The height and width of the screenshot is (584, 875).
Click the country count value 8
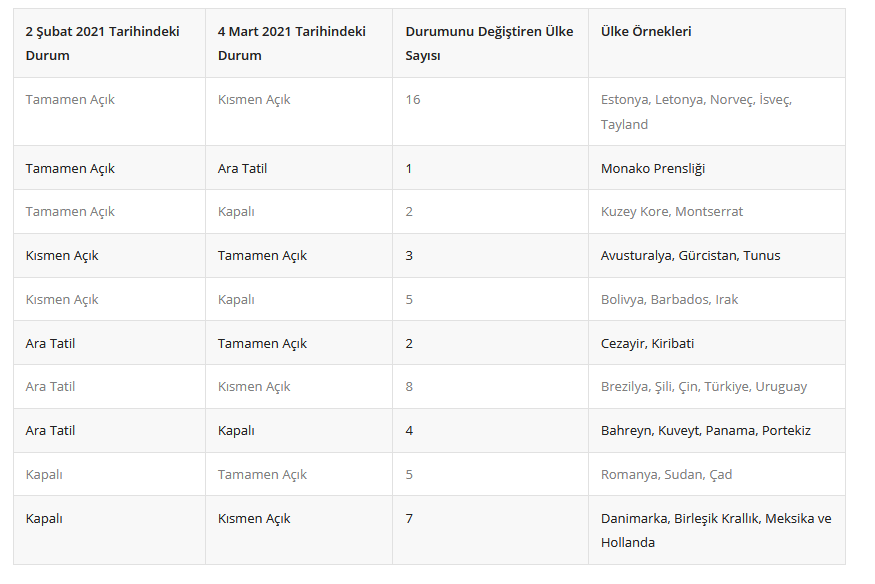410,386
